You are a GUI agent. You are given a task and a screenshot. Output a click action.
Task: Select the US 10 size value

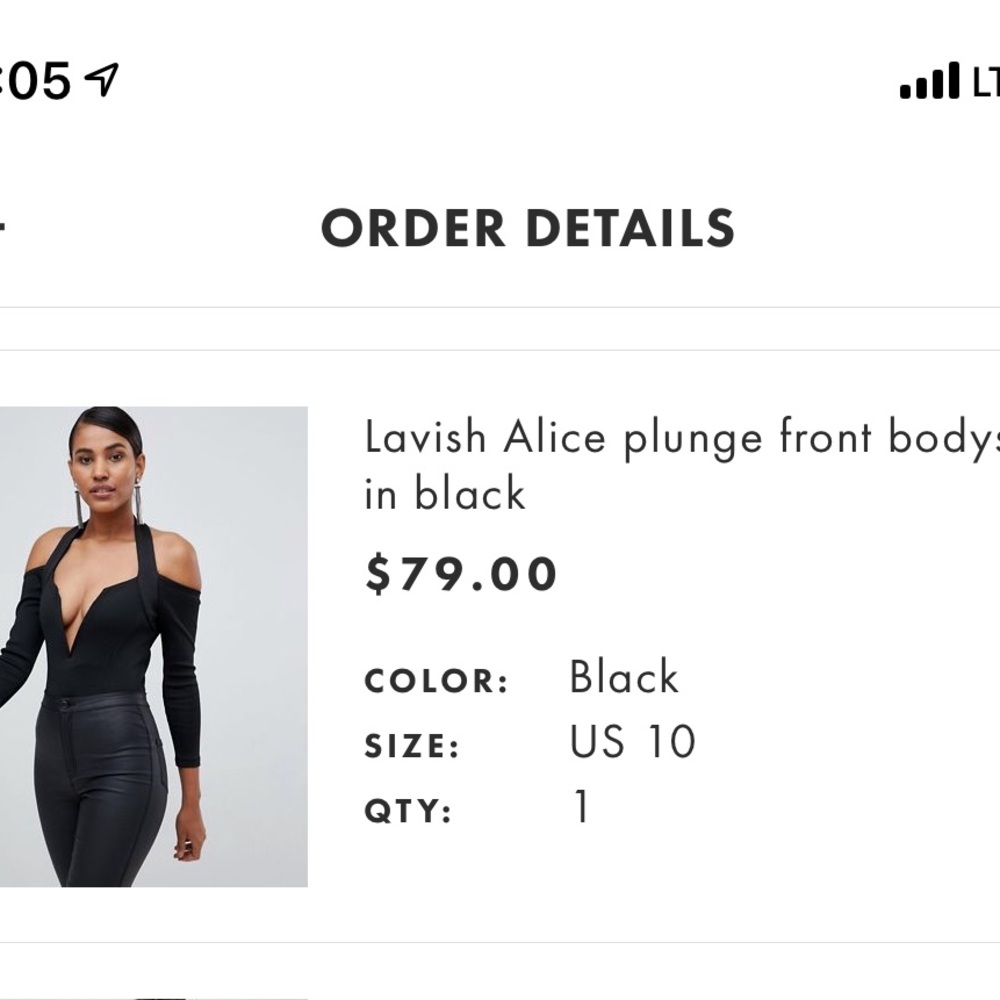pos(635,740)
